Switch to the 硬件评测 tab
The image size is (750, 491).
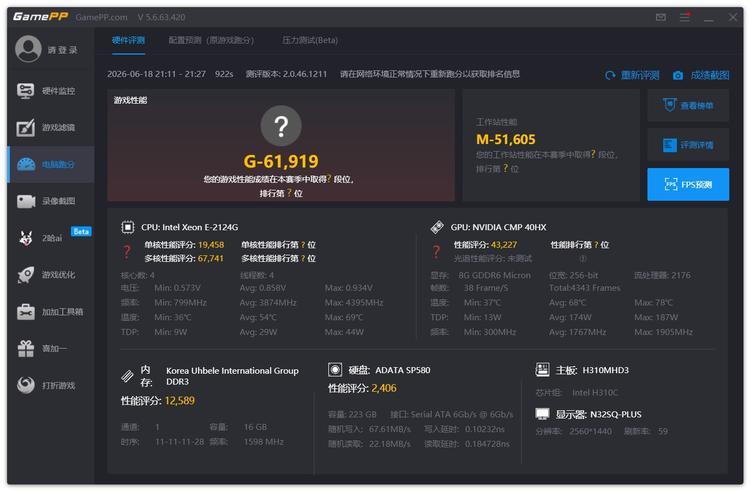coord(128,40)
